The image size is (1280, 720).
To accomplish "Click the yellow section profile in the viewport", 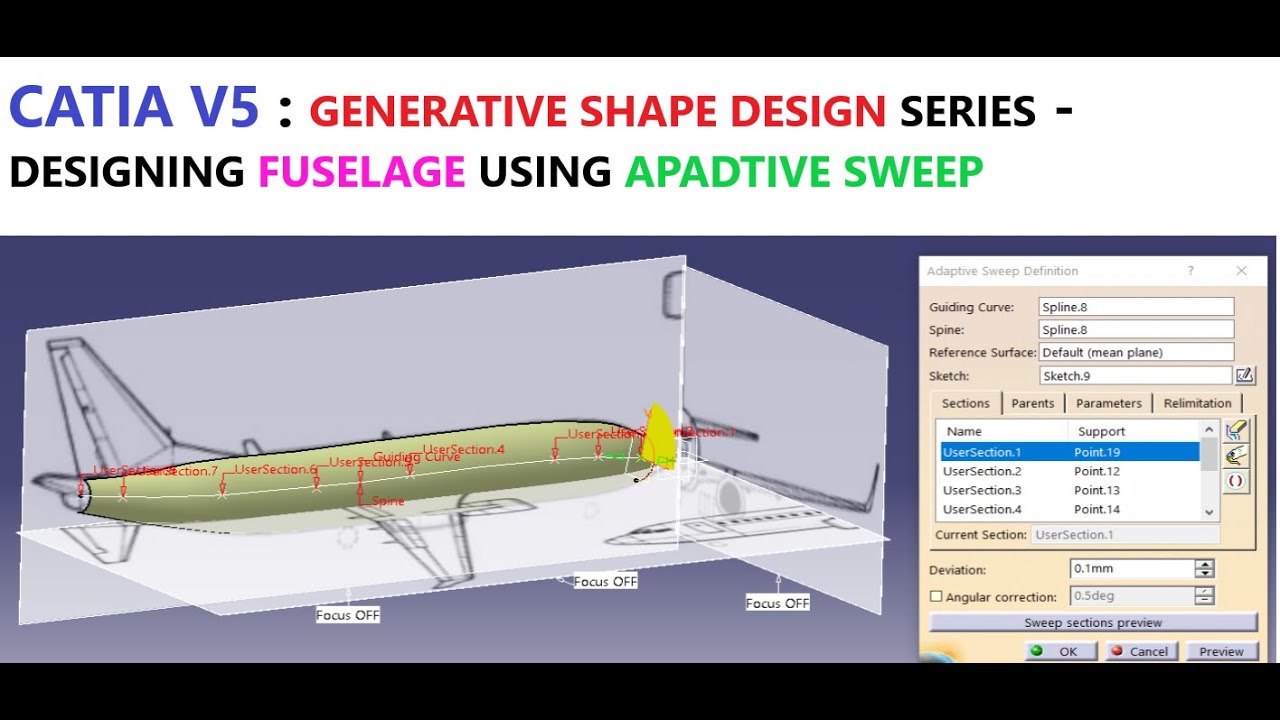I will 657,437.
